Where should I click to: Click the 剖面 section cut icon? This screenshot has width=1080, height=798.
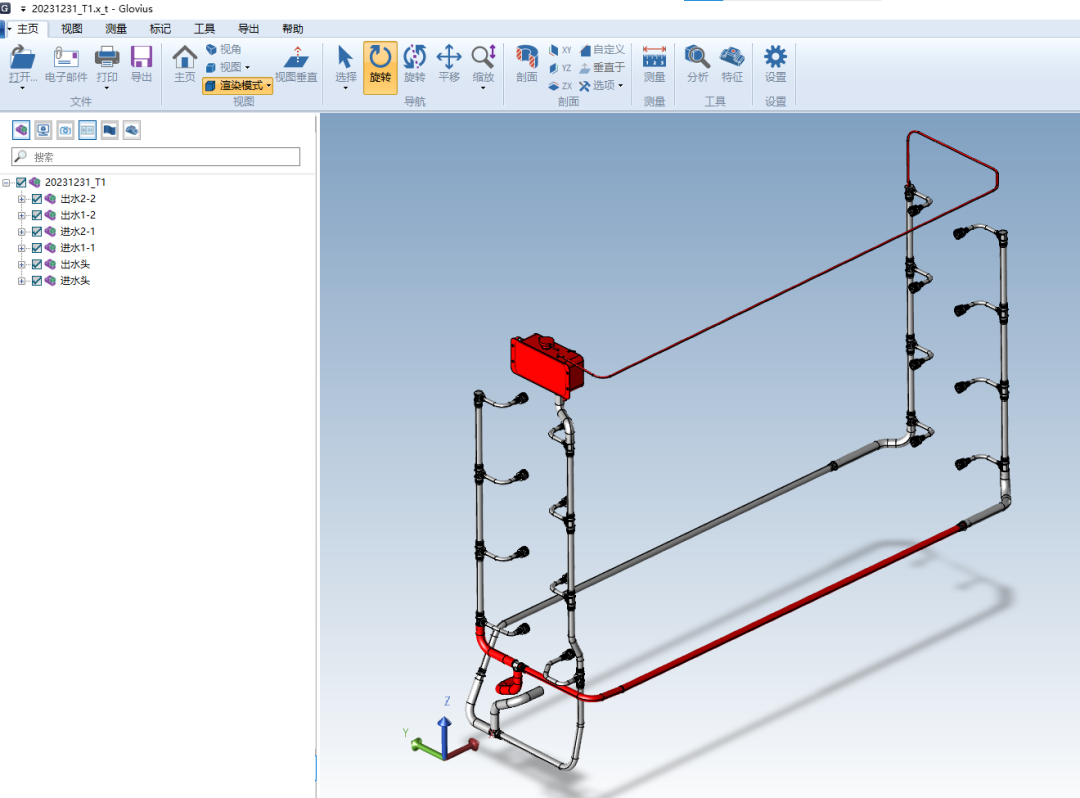pyautogui.click(x=526, y=64)
